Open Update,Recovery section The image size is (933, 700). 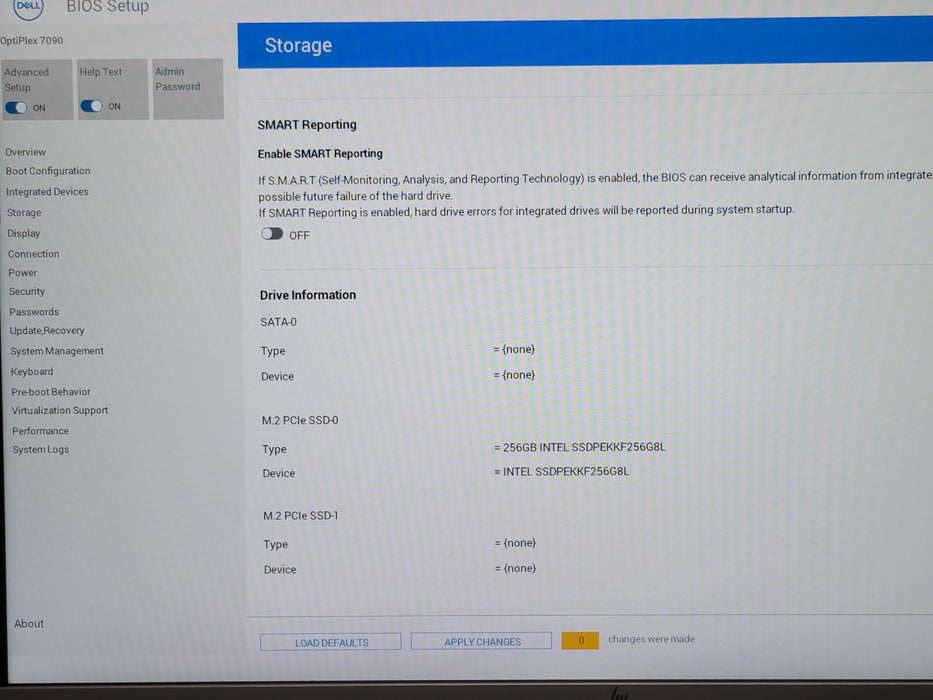(47, 331)
